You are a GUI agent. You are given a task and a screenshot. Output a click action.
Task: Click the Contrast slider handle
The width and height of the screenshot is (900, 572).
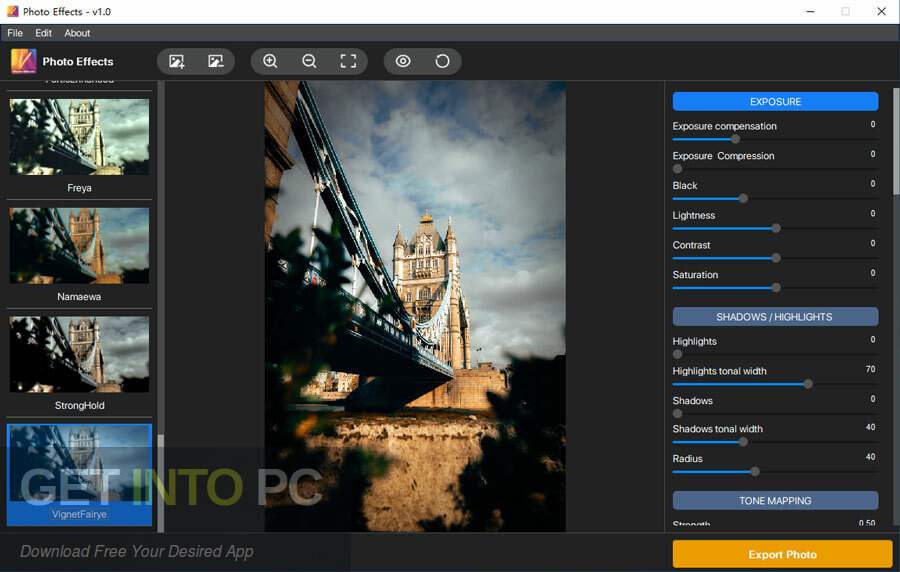point(776,258)
